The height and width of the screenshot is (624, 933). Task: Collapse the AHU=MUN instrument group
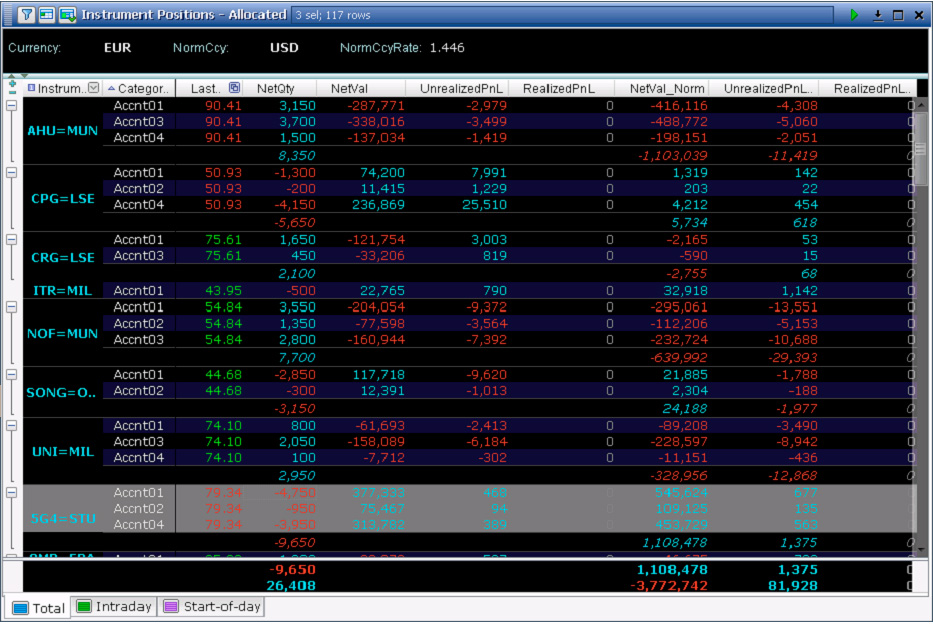(x=12, y=106)
